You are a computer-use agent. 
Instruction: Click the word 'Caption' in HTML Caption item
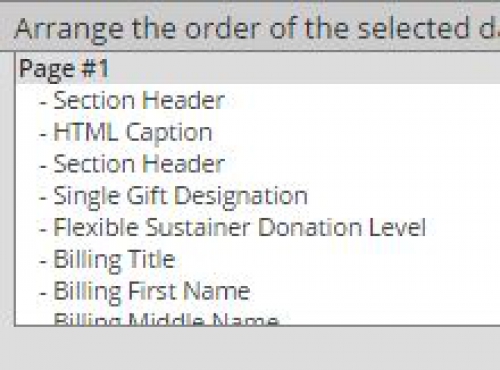[169, 134]
